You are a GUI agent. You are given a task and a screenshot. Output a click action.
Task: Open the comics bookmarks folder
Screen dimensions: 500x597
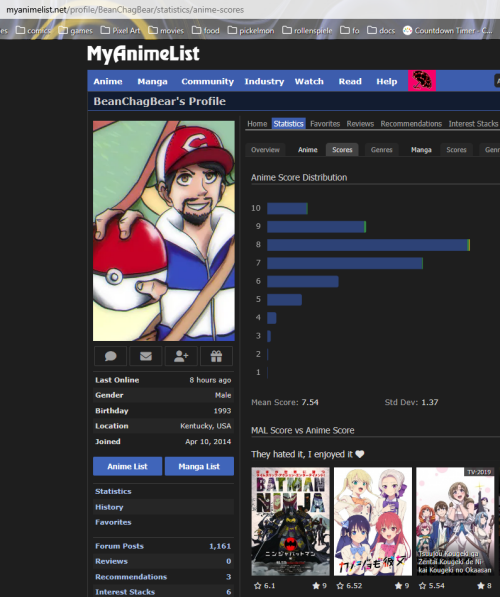(34, 30)
